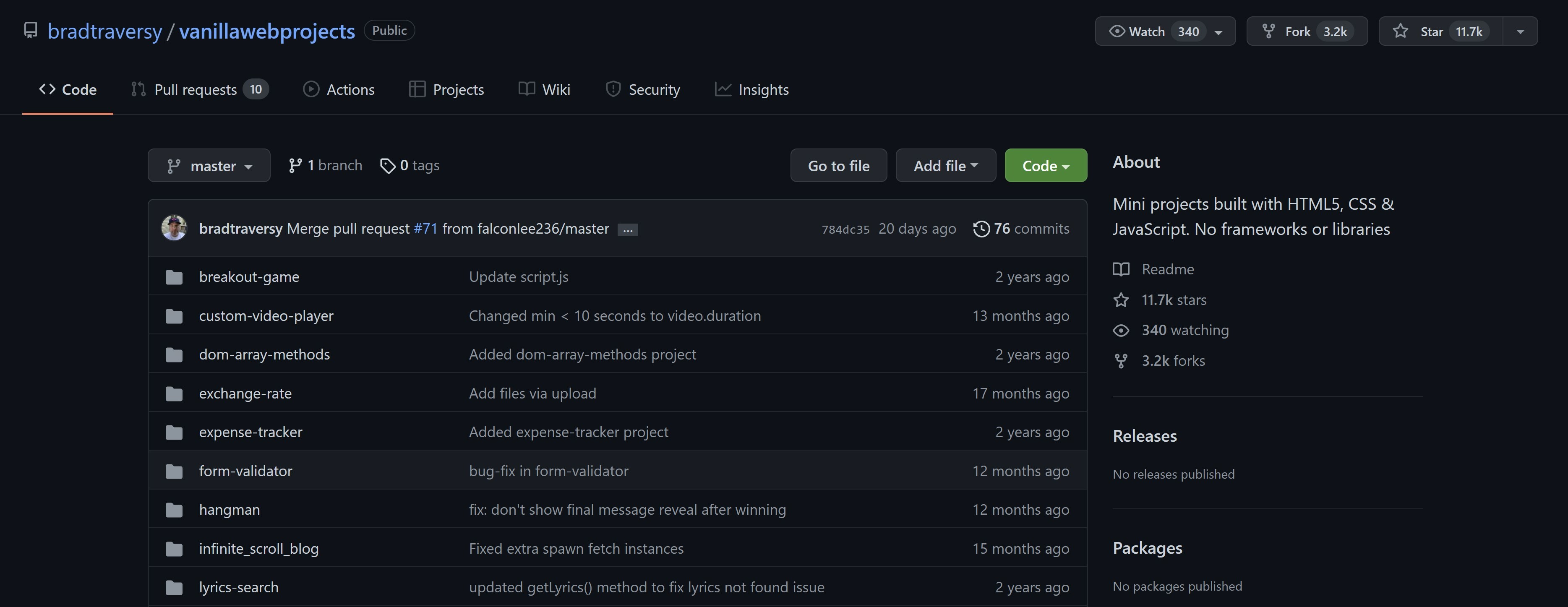Open the bradtraversy owner profile link
Image resolution: width=1568 pixels, height=607 pixels.
click(x=105, y=31)
